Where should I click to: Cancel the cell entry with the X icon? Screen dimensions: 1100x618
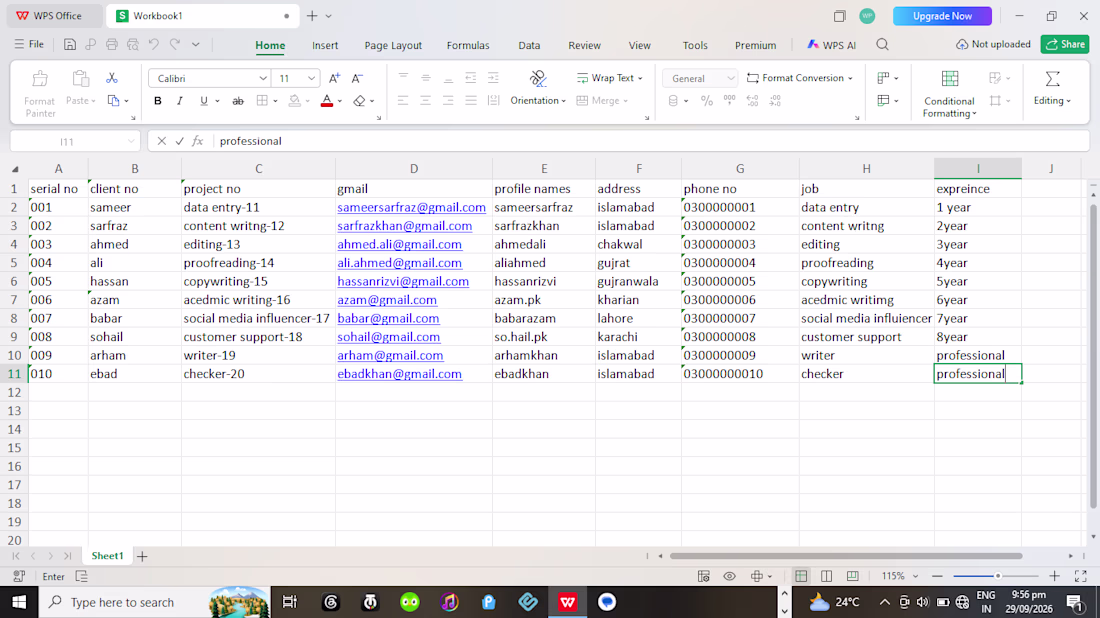[161, 141]
